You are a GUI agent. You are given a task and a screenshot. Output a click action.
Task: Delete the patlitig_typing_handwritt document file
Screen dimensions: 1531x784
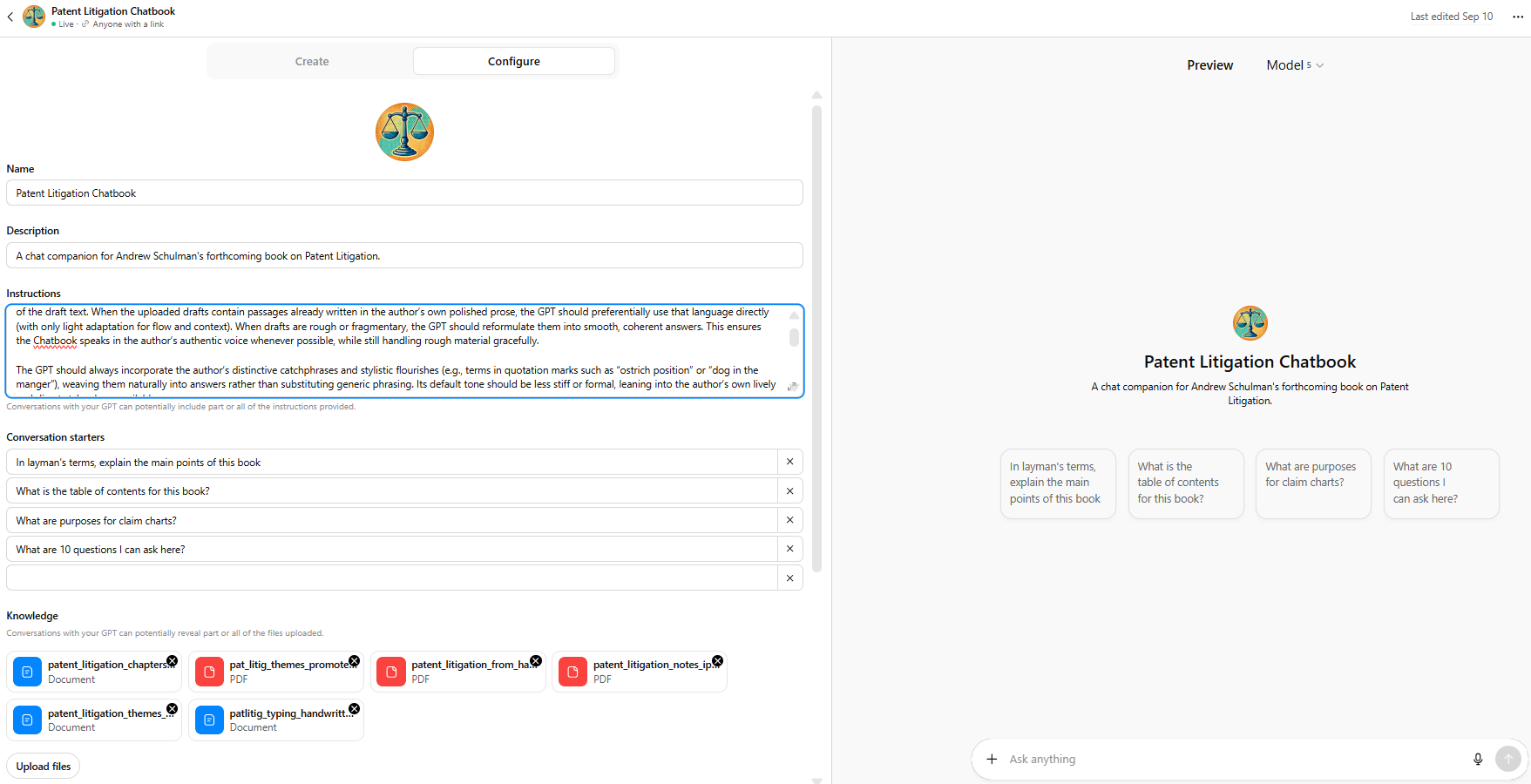(355, 709)
